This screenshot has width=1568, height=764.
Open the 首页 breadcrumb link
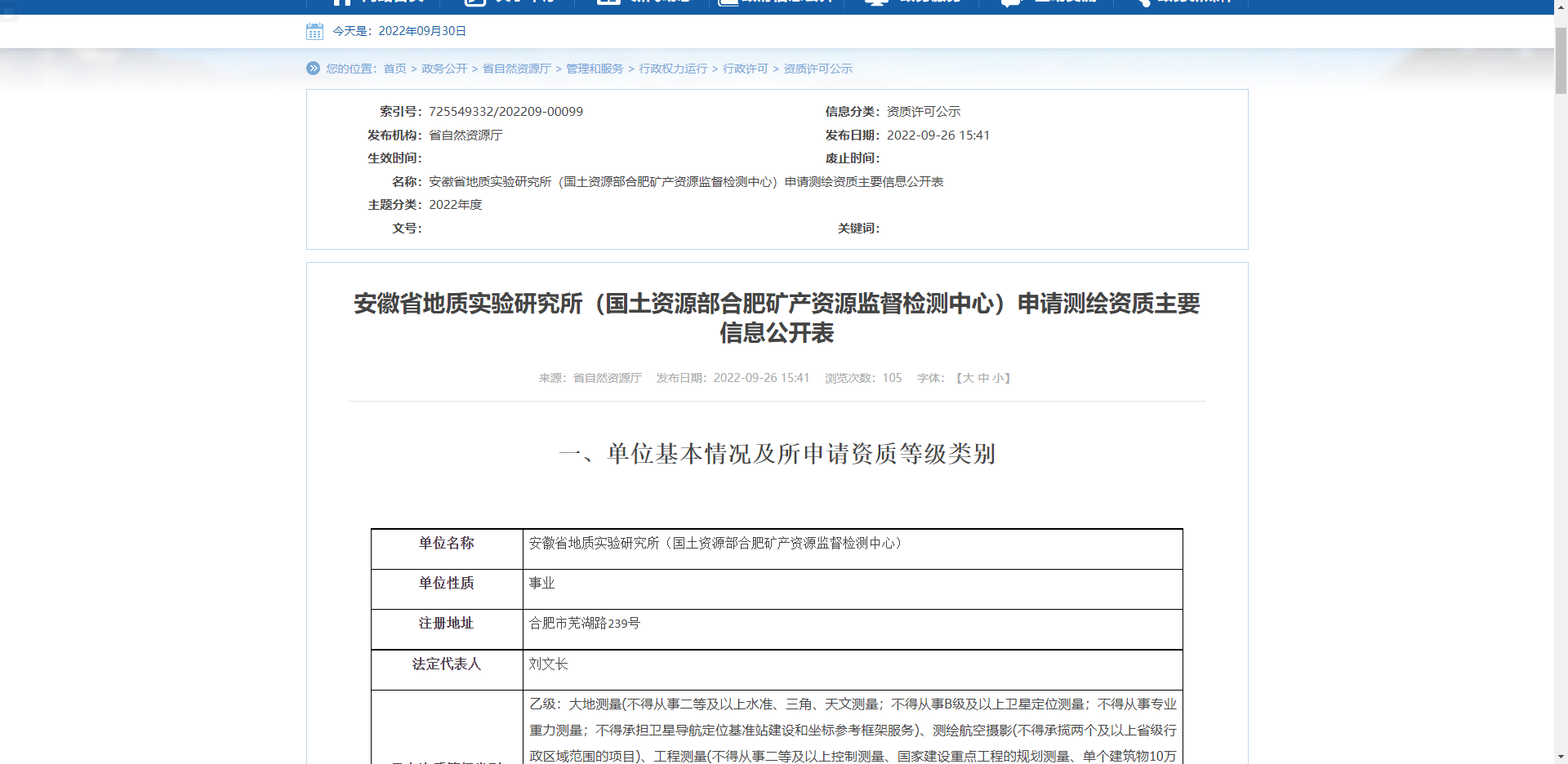(x=395, y=69)
